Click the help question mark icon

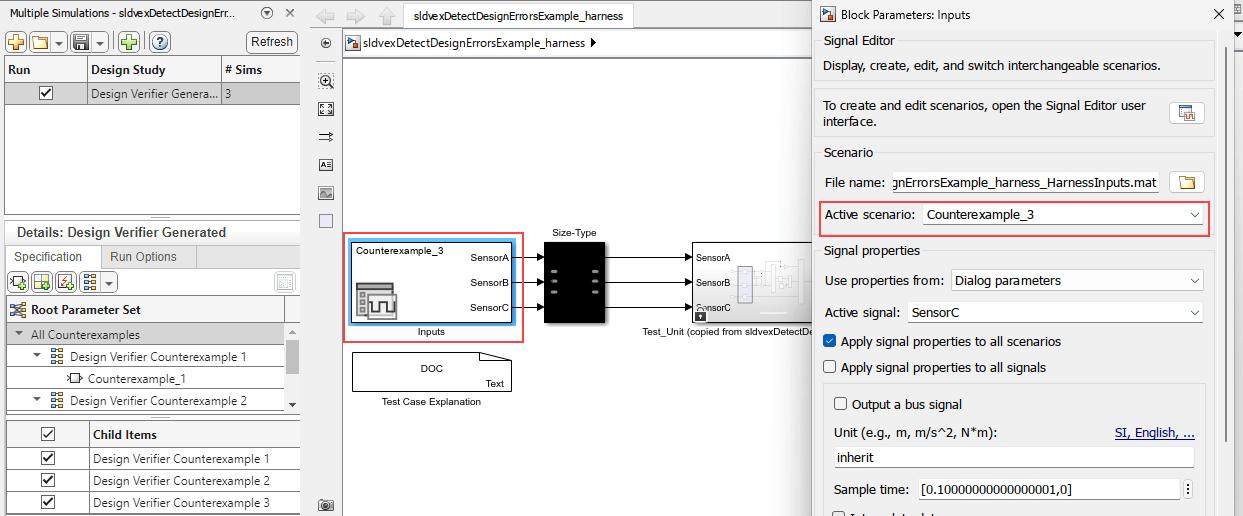click(x=159, y=42)
